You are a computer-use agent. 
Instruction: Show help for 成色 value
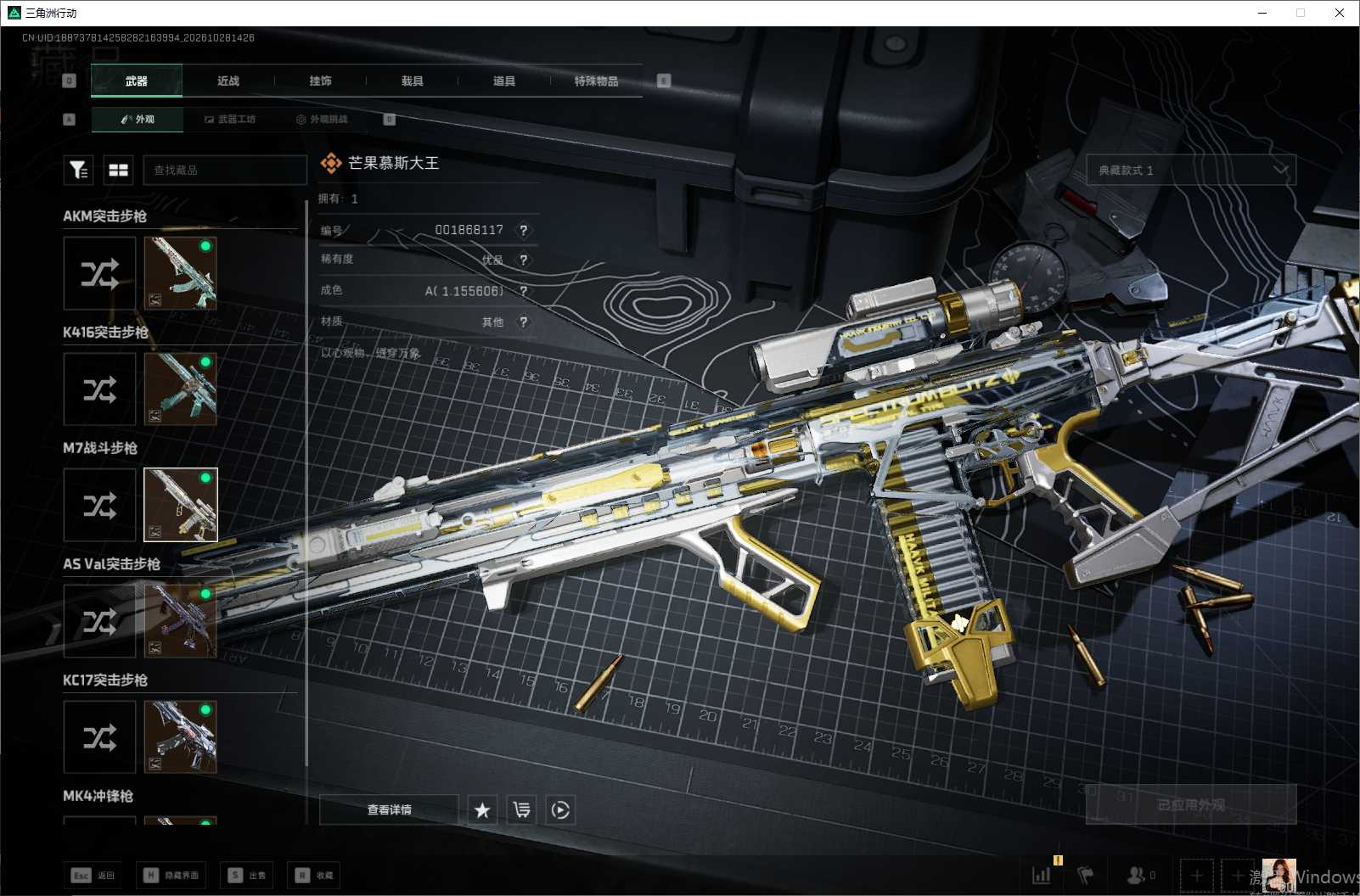524,291
